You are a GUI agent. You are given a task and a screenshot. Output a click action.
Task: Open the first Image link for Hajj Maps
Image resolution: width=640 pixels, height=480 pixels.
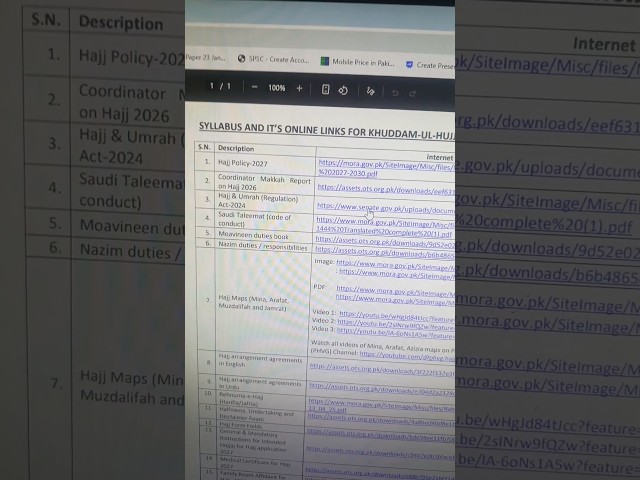pyautogui.click(x=395, y=264)
